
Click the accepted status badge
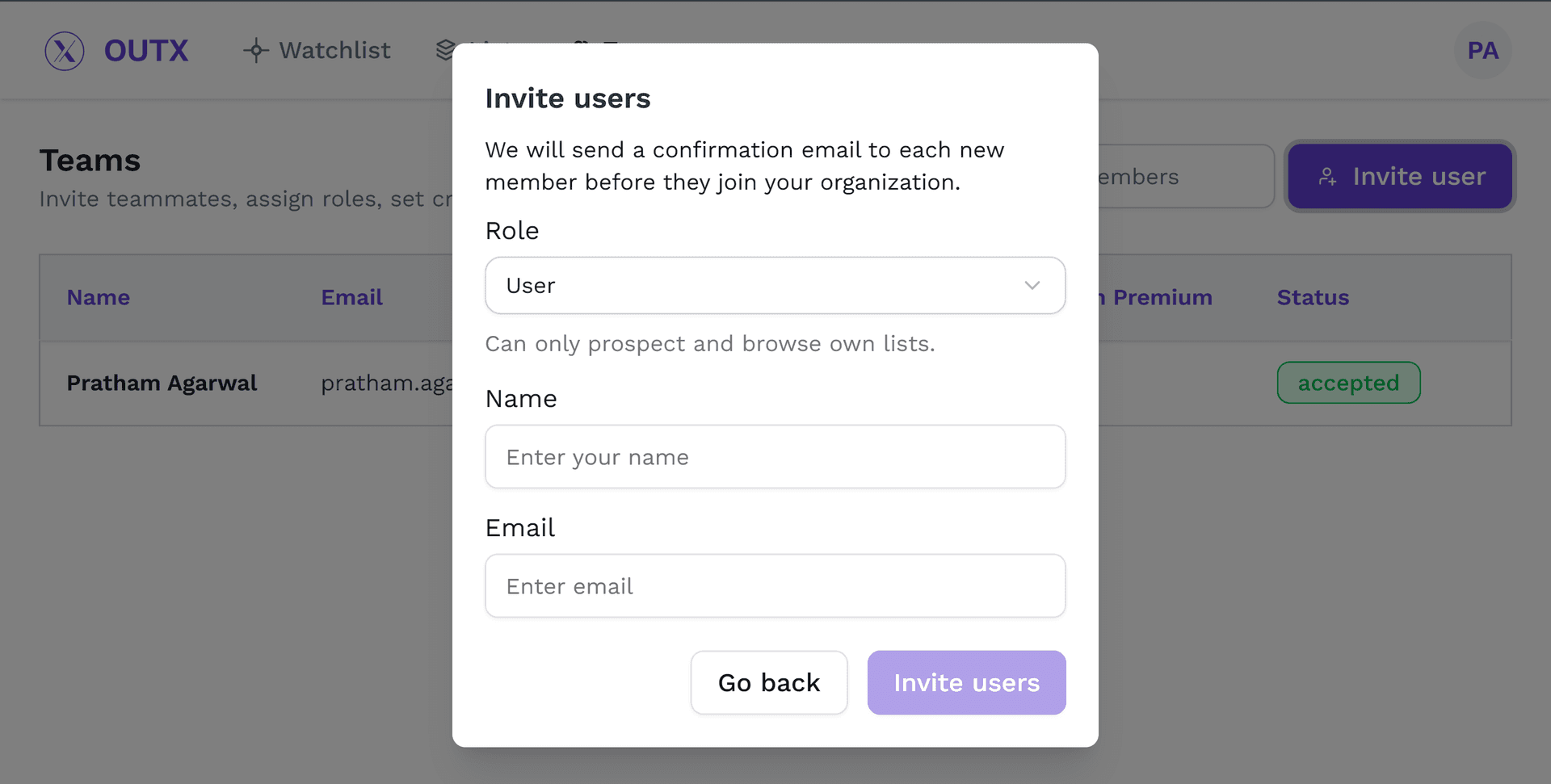point(1348,383)
